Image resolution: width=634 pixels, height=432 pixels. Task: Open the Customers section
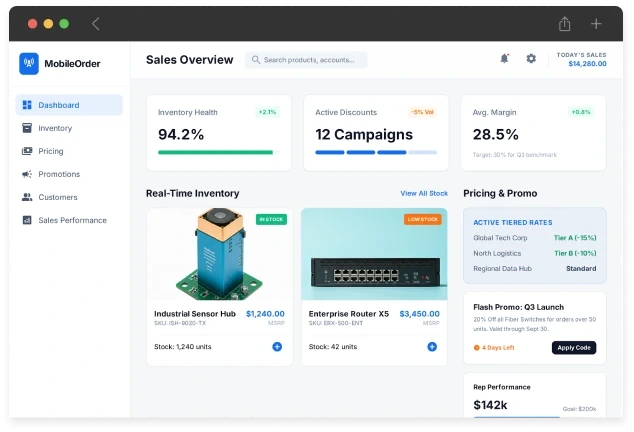tap(69, 197)
